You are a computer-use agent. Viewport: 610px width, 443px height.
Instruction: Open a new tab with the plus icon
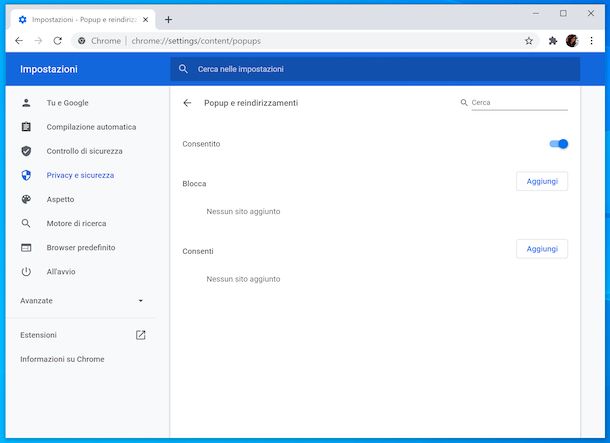coord(168,19)
